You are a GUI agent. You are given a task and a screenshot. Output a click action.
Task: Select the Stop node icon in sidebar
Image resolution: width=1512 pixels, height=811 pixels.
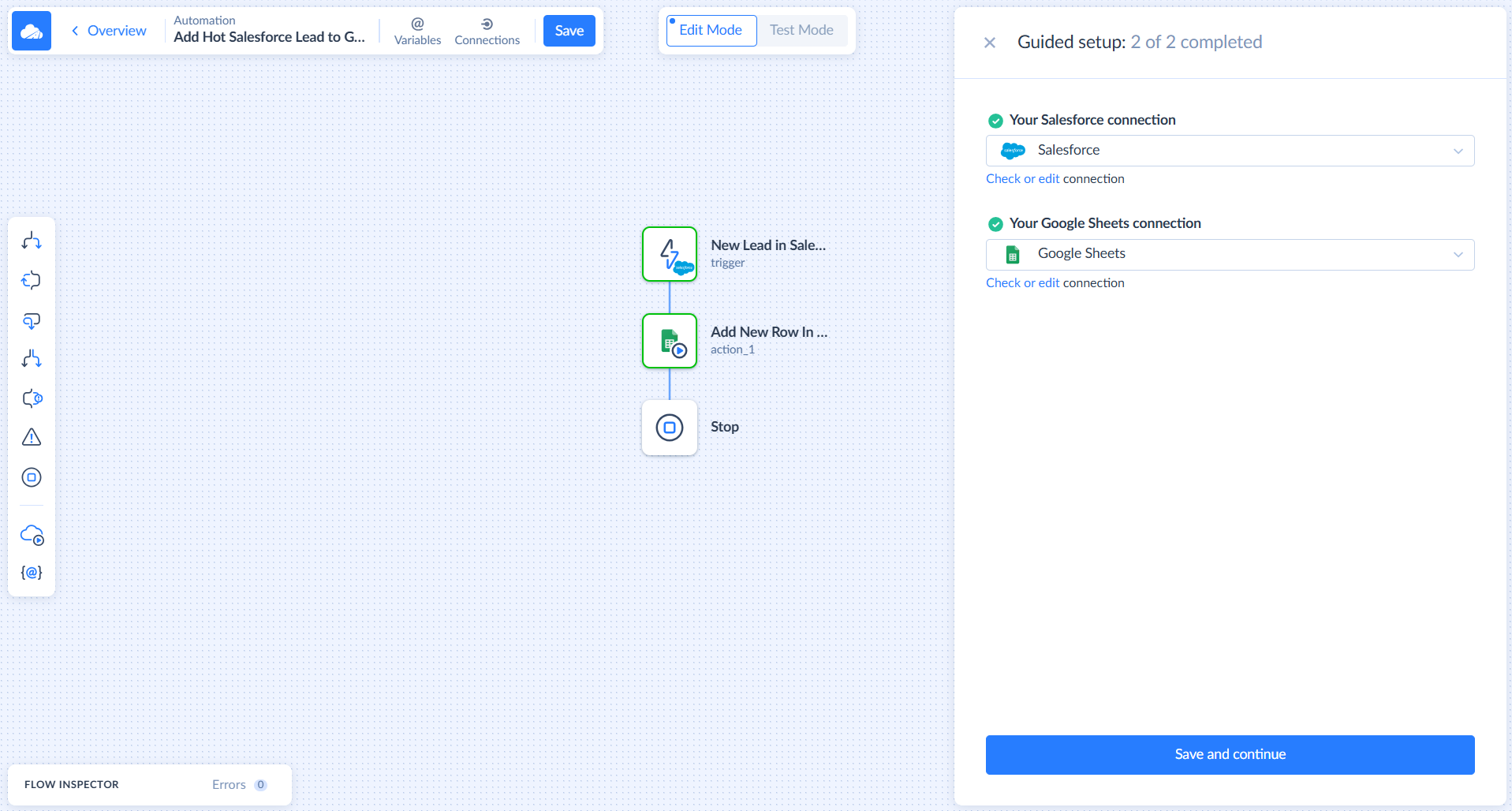click(x=32, y=477)
